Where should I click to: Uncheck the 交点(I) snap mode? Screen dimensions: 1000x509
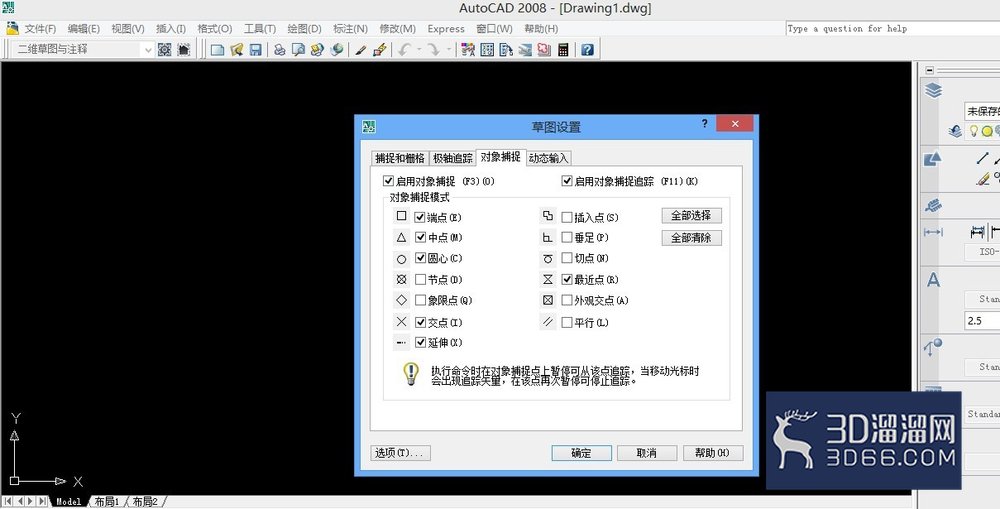pyautogui.click(x=420, y=322)
